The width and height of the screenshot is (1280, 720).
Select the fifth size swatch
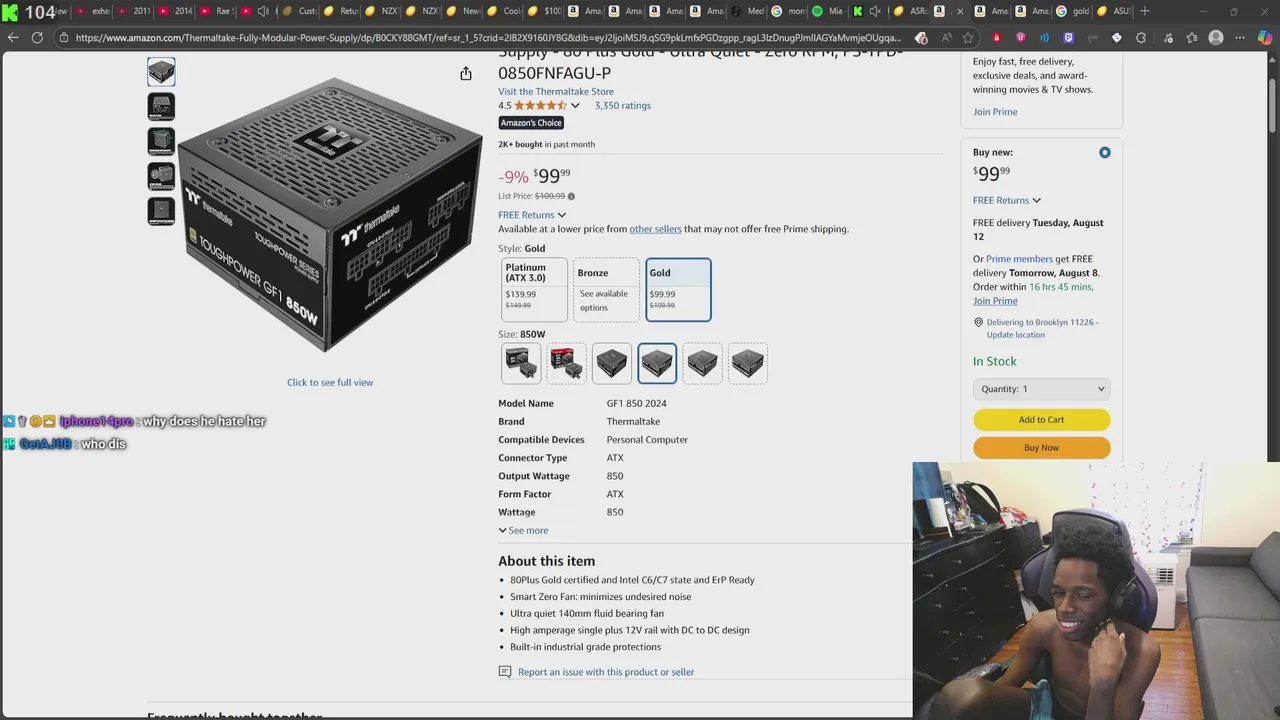[x=702, y=363]
